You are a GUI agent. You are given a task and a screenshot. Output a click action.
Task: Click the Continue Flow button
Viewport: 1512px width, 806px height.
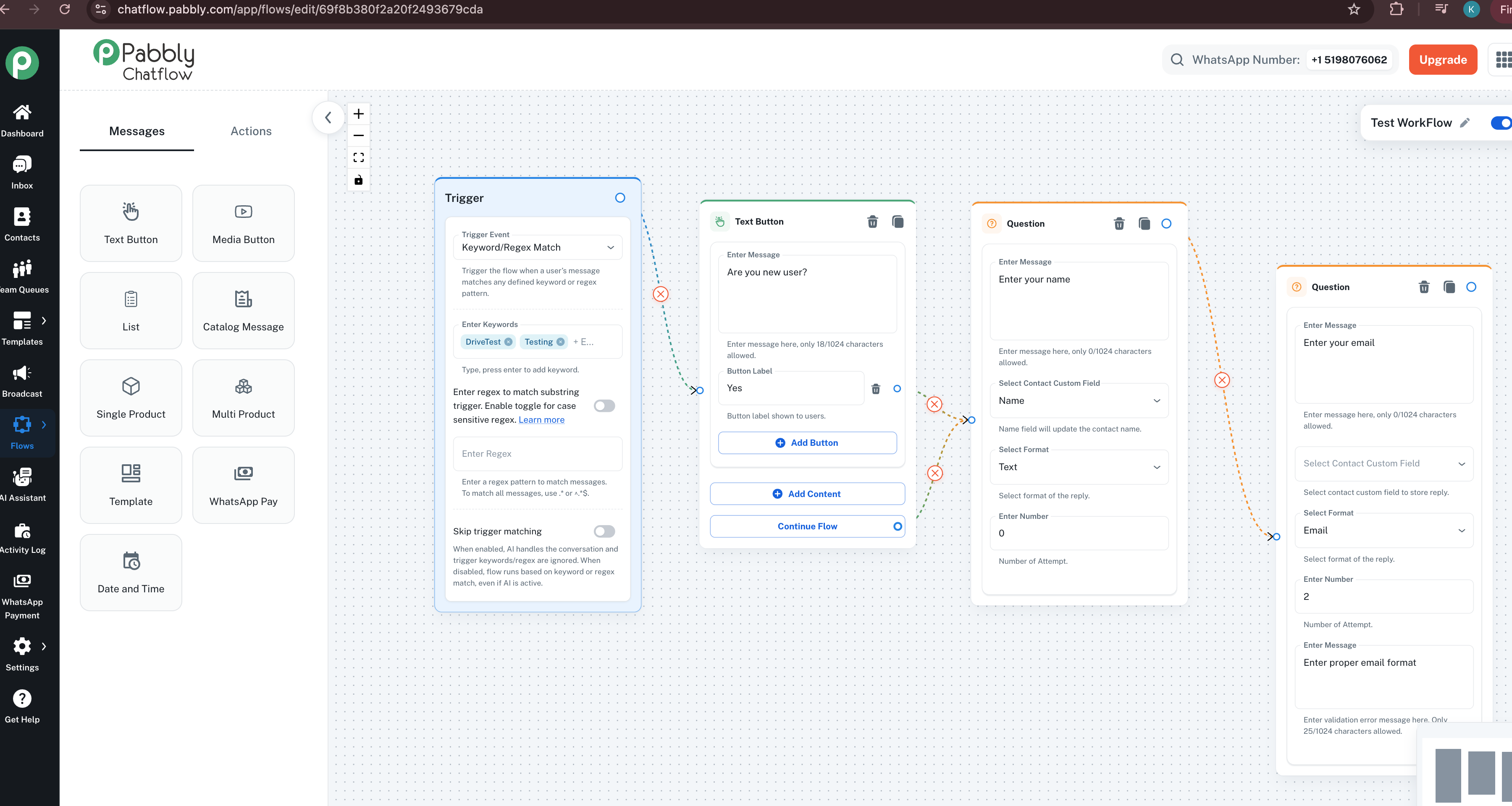click(x=807, y=526)
